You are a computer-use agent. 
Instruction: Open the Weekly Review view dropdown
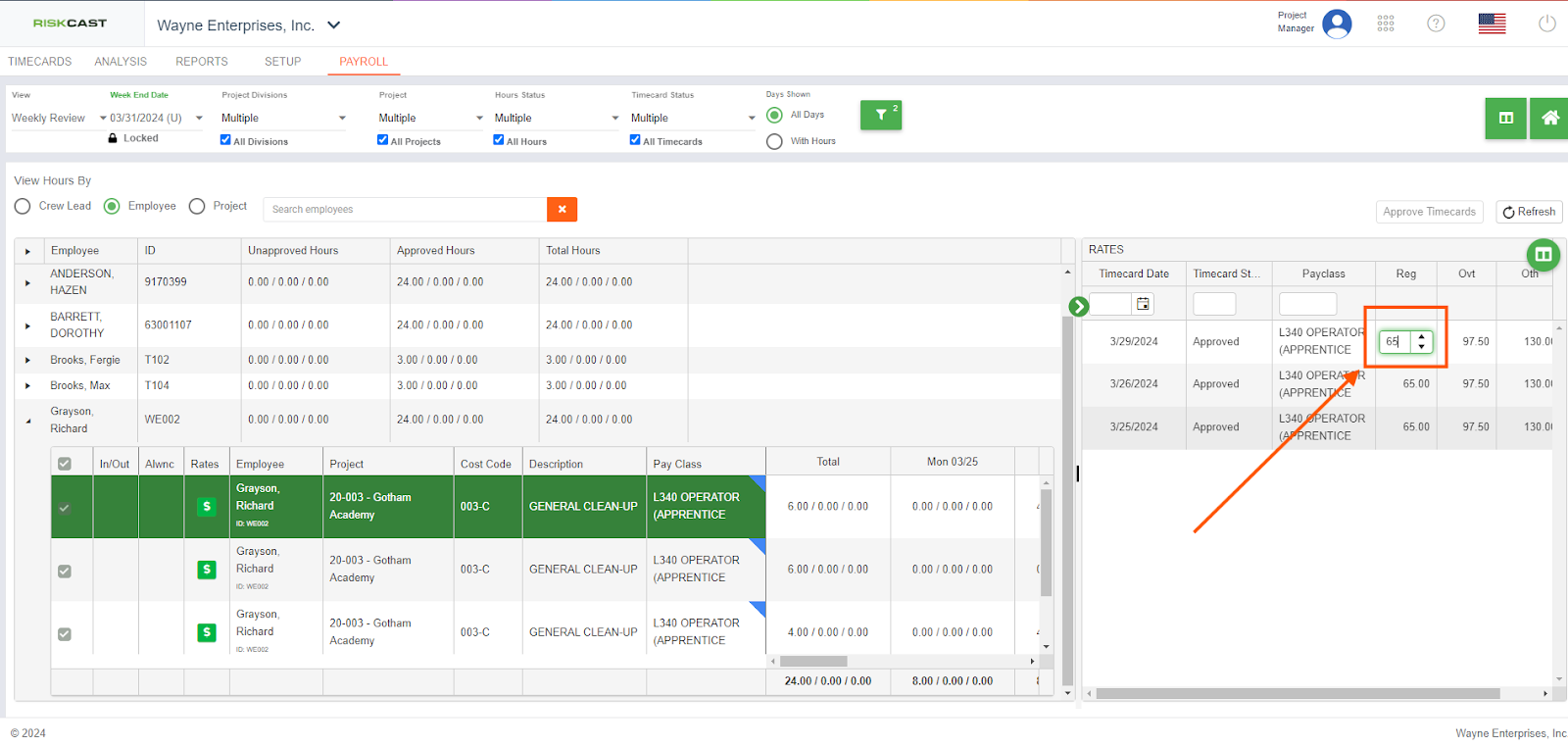pyautogui.click(x=59, y=118)
